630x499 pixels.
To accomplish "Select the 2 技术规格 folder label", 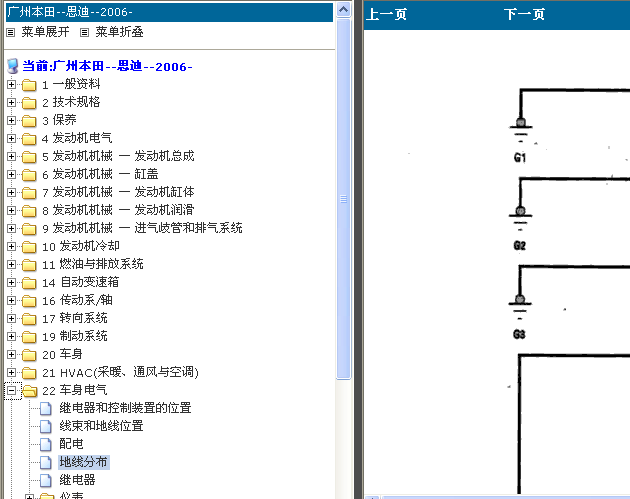I will (71, 103).
